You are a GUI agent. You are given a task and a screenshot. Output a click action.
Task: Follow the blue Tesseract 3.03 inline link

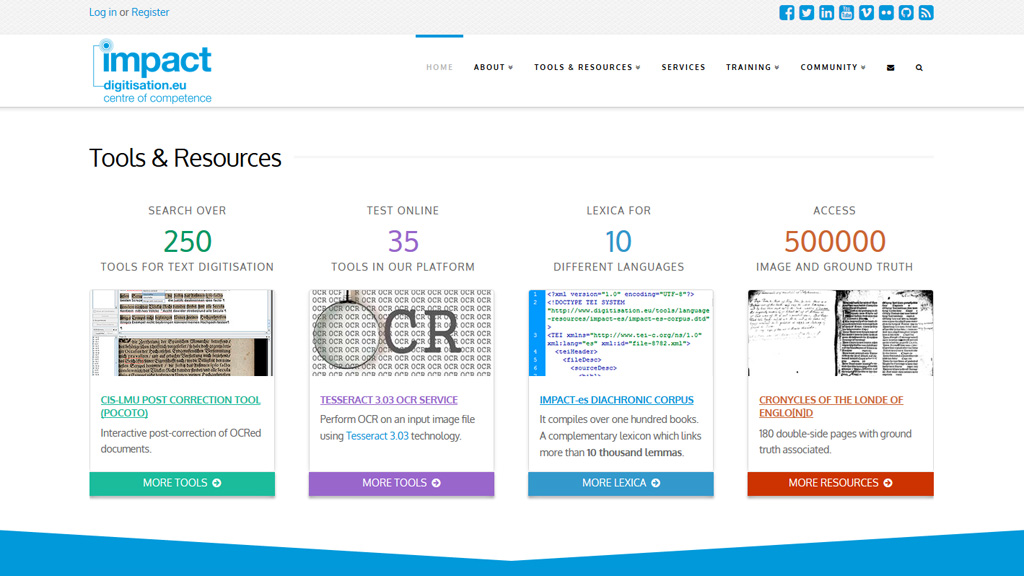(x=377, y=436)
